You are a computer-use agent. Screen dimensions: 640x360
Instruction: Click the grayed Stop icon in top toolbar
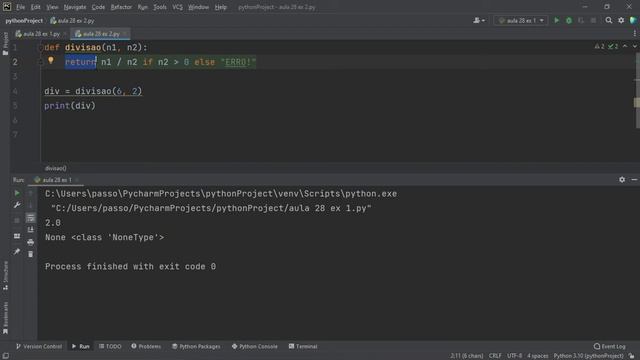(593, 20)
